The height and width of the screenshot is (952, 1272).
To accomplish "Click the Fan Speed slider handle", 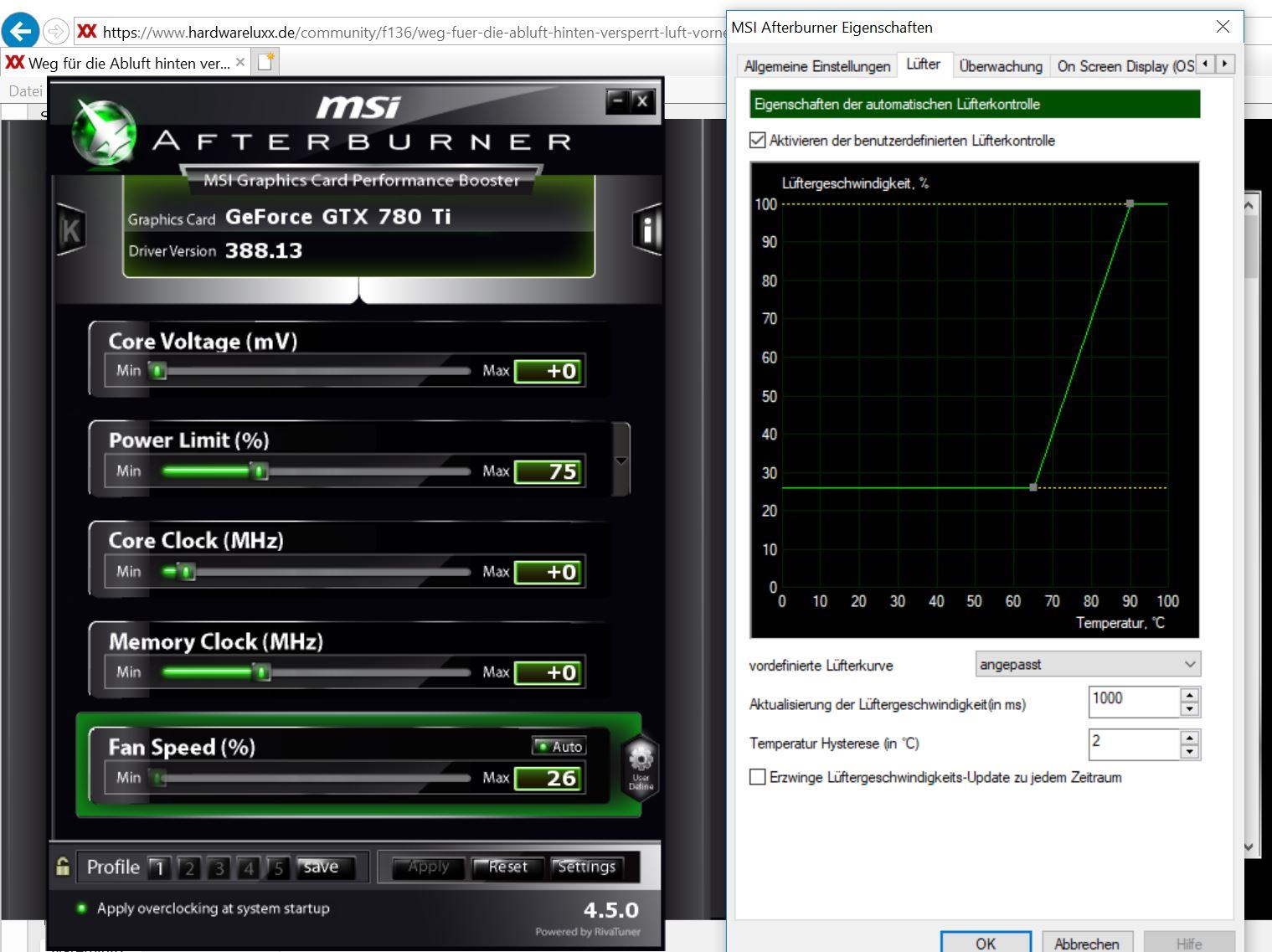I will pyautogui.click(x=159, y=778).
